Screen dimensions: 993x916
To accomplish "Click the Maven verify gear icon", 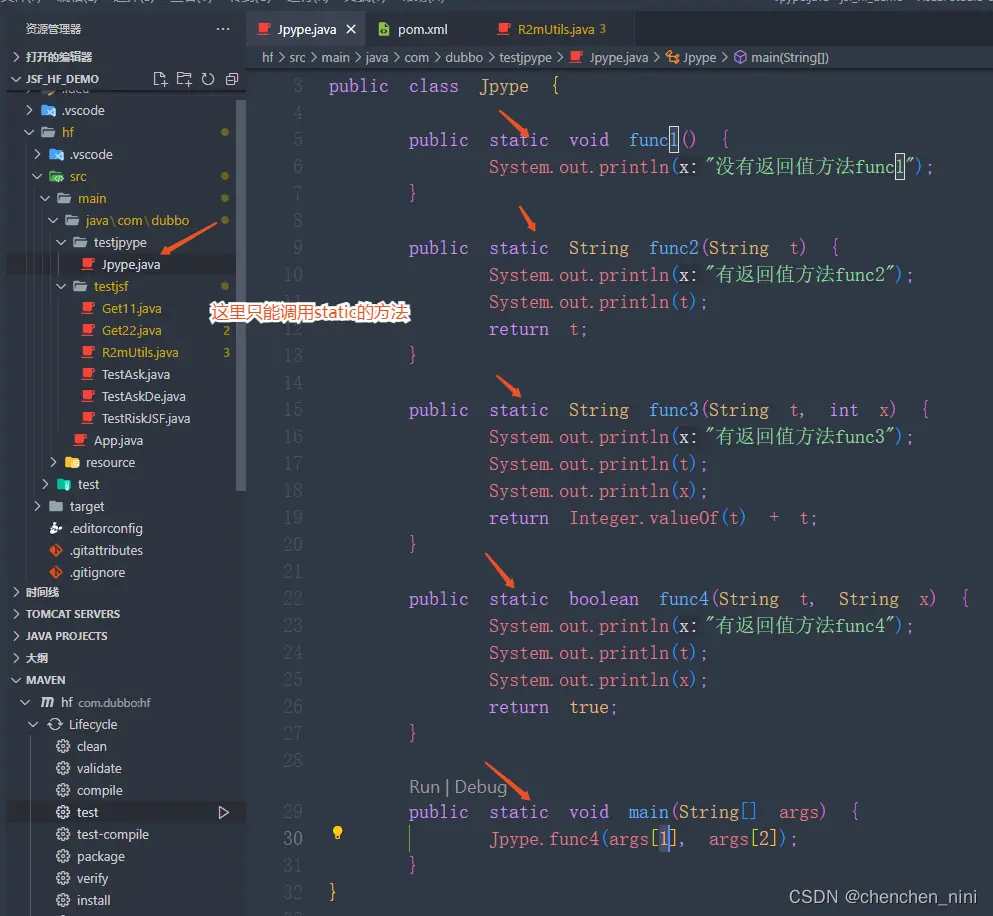I will pyautogui.click(x=63, y=879).
